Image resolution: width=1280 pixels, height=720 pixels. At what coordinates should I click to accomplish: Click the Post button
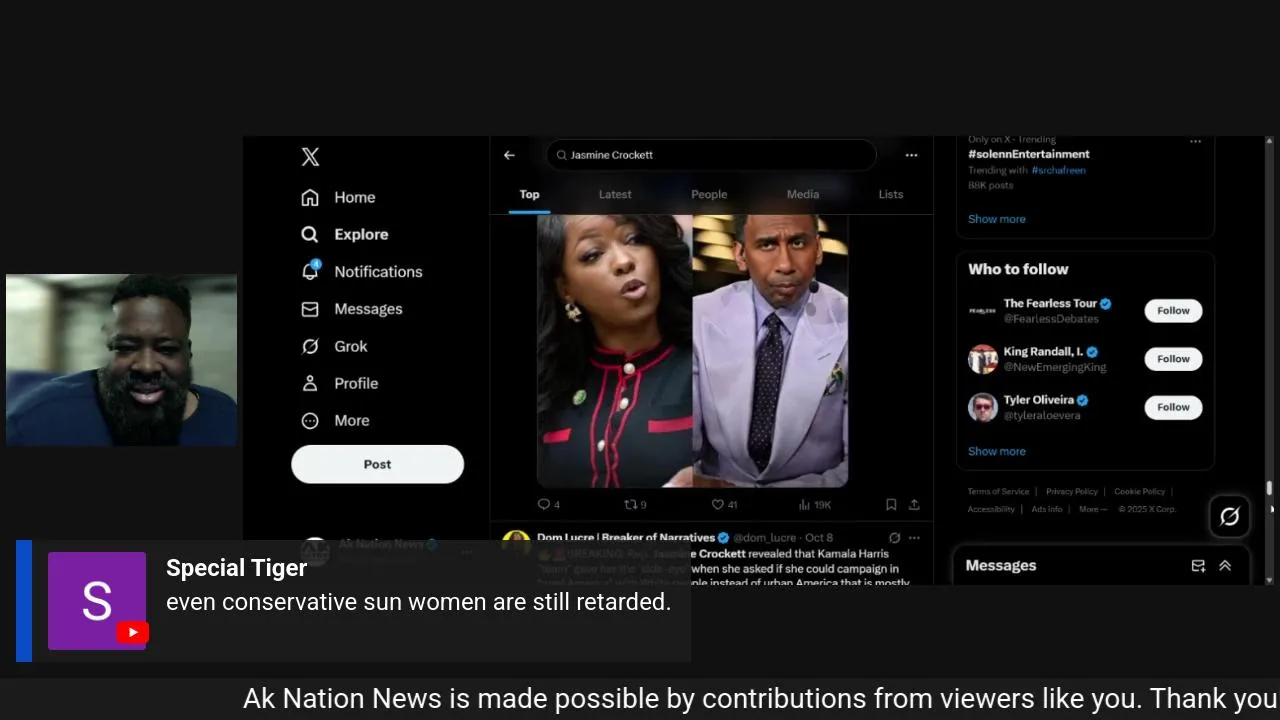(377, 464)
